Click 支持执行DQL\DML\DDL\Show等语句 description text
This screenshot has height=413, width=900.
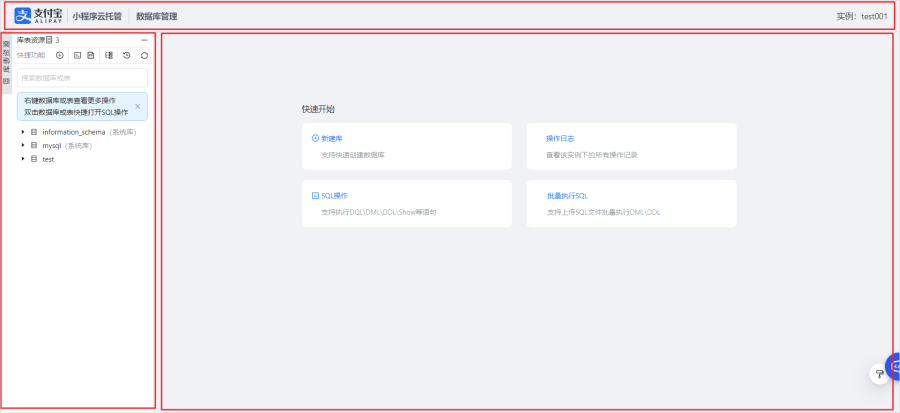coord(379,212)
